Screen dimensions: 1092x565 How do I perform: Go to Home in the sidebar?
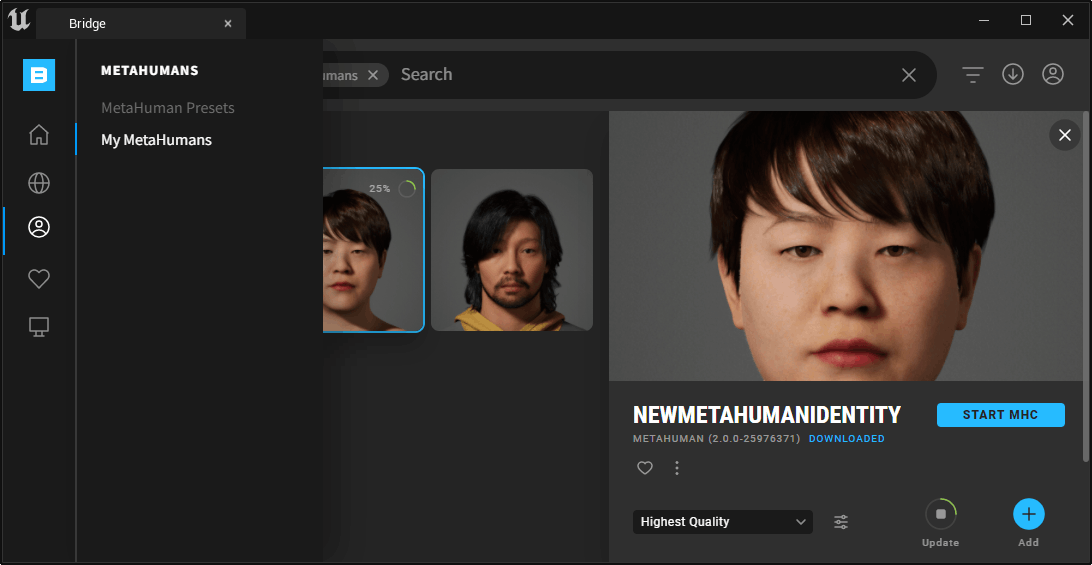tap(39, 134)
